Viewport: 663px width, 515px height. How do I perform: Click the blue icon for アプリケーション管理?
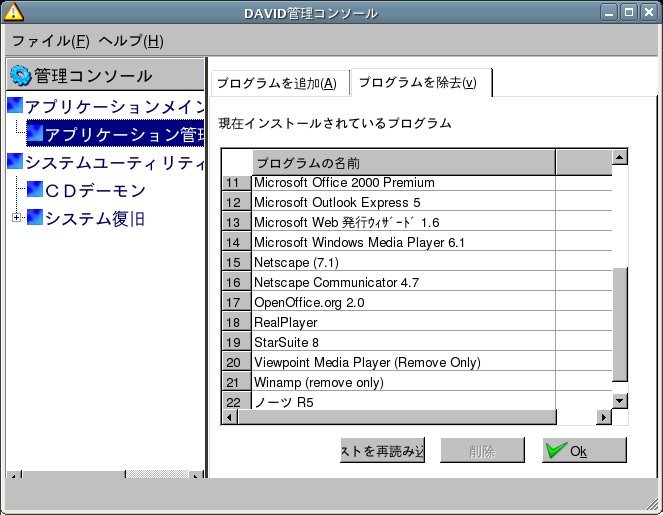35,133
